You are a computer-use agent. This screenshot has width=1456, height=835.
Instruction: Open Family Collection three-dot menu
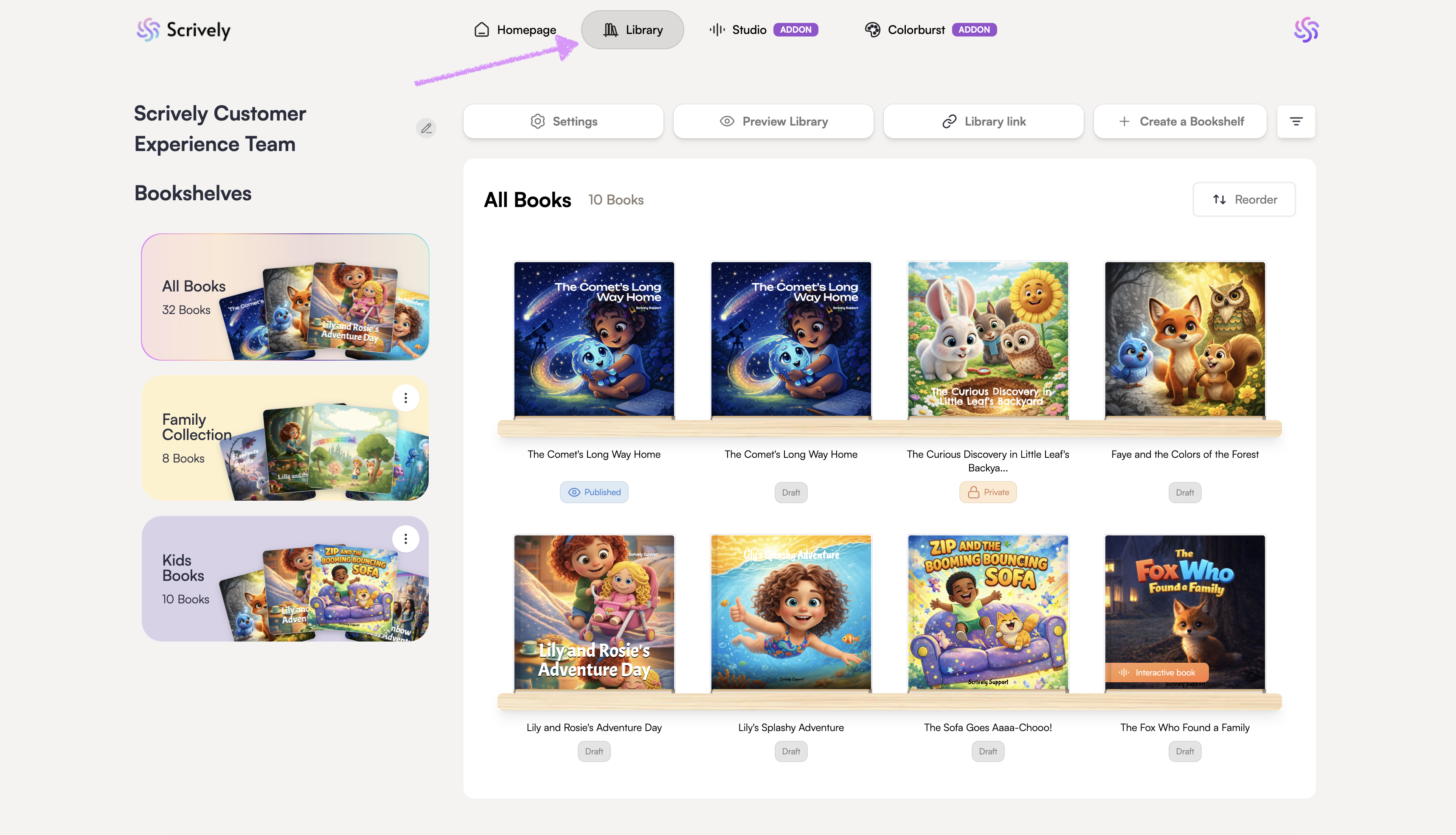click(x=405, y=398)
